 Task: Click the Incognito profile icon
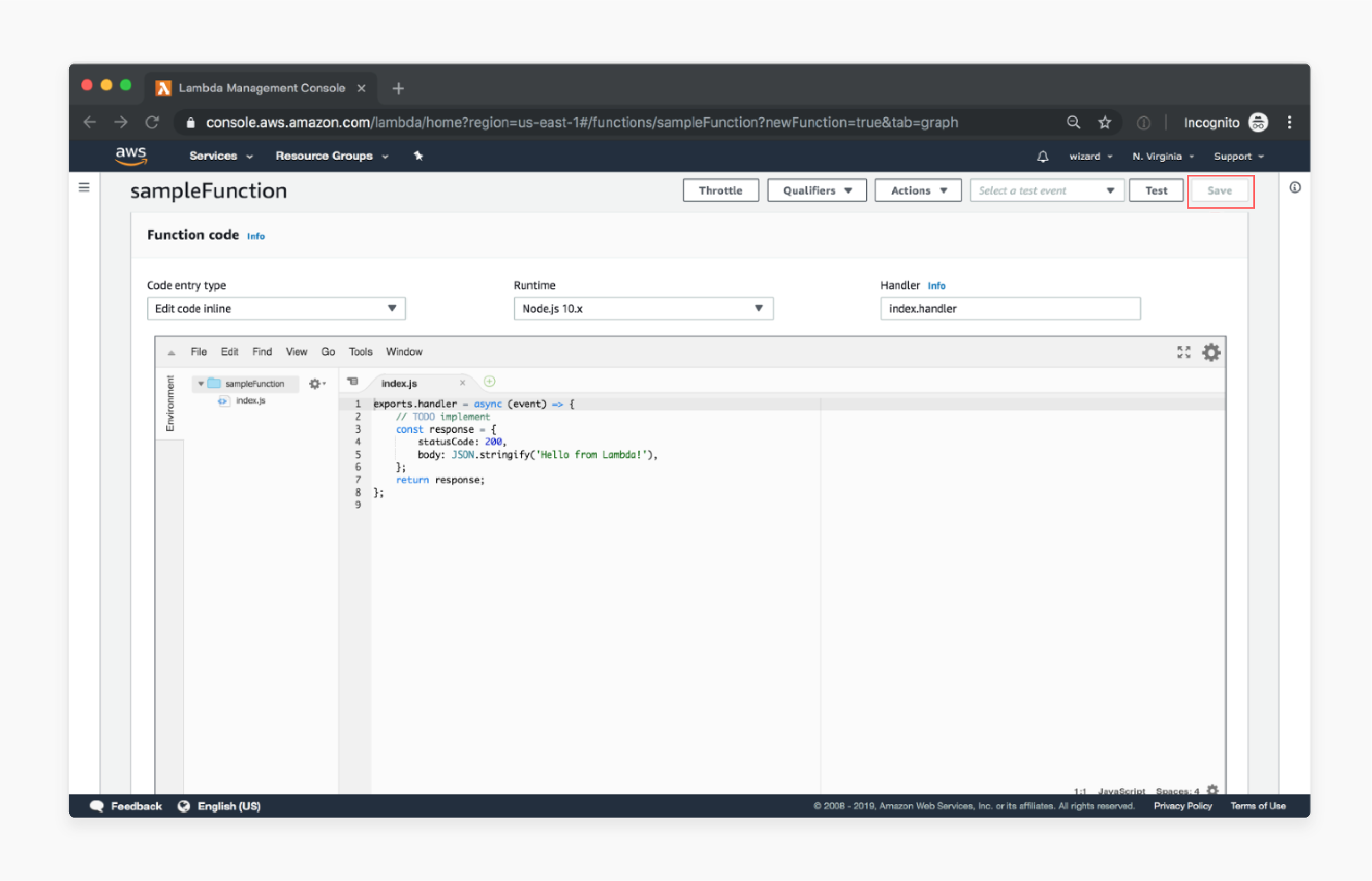point(1258,123)
